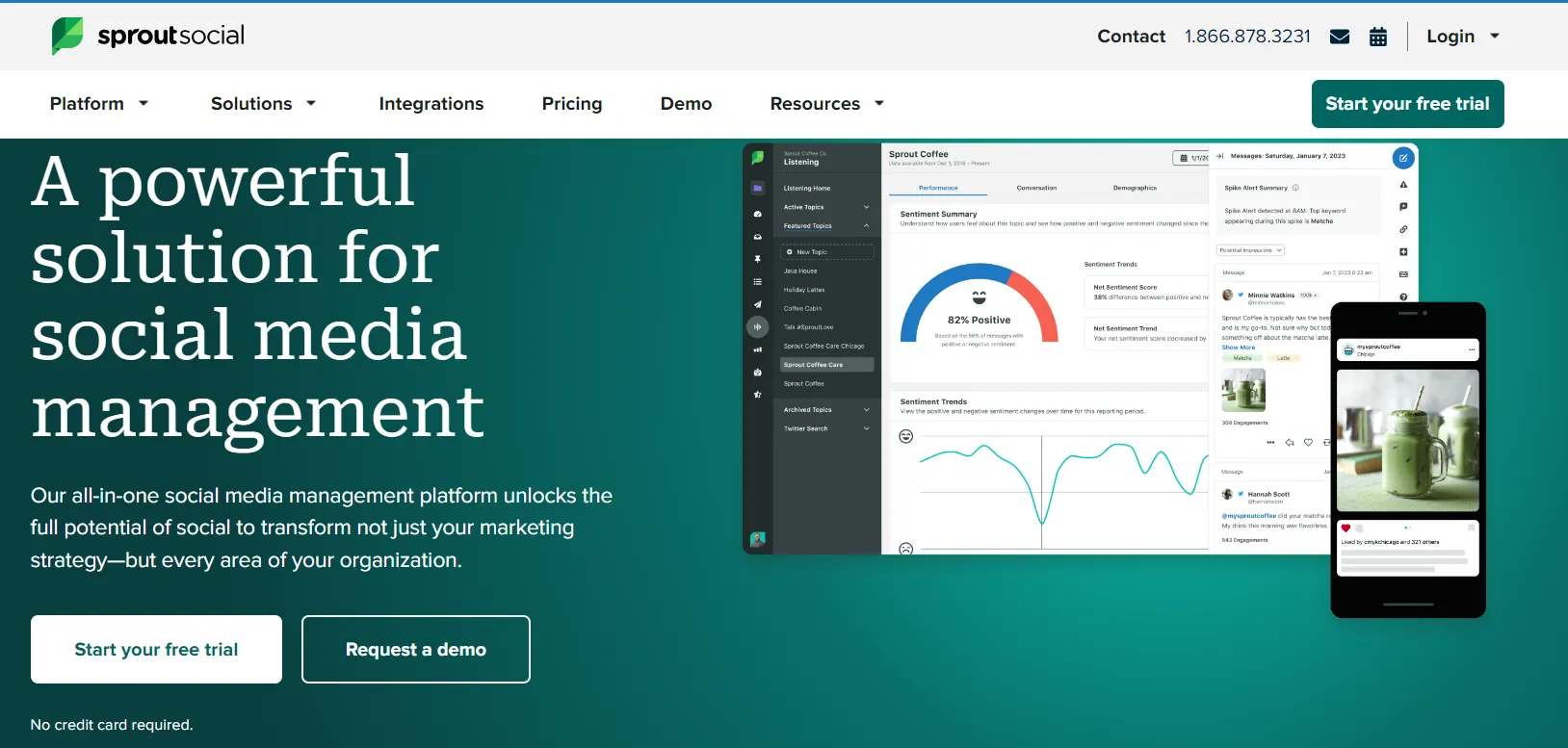
Task: Click the keyboard icon in right rail
Action: tap(1403, 274)
